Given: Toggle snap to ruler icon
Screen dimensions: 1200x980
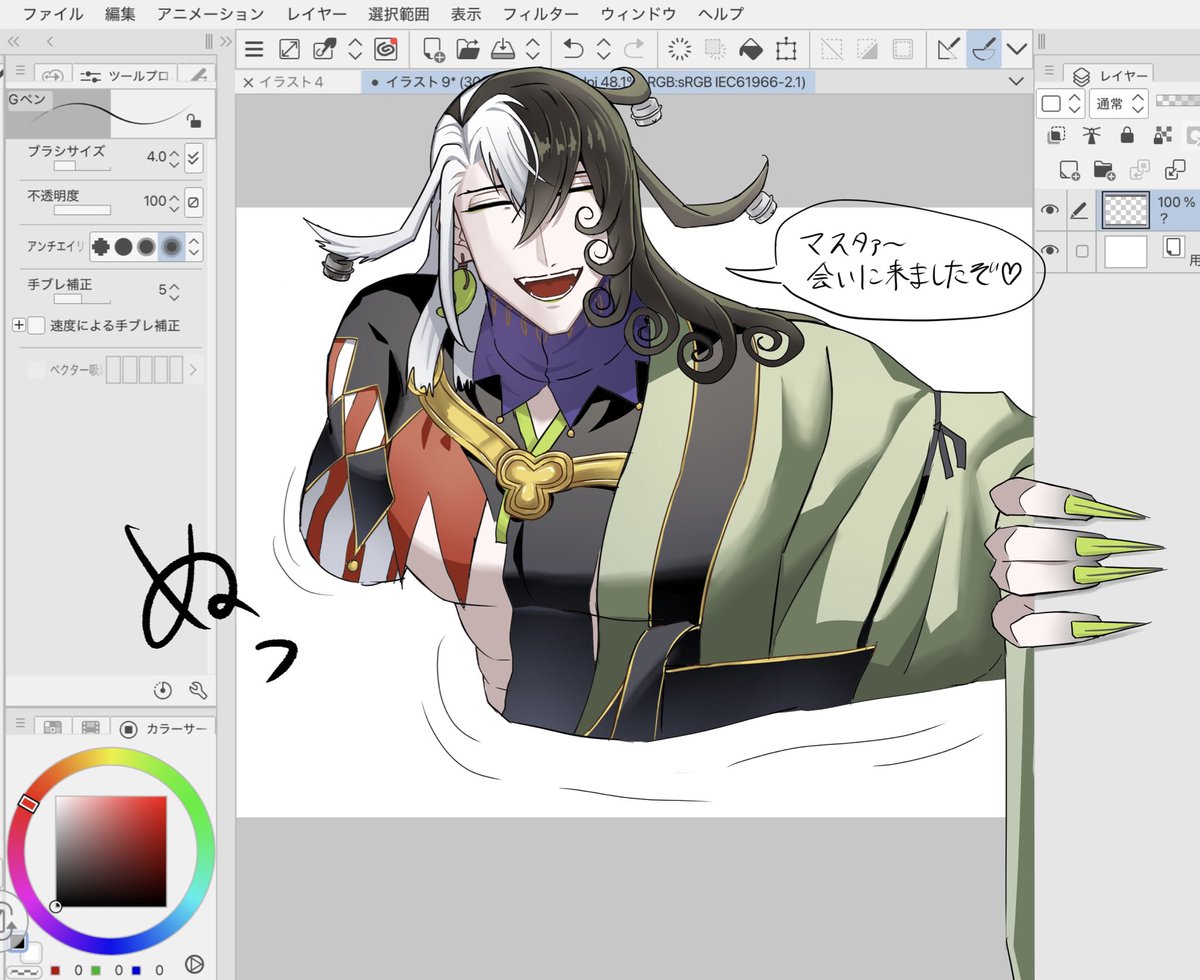Looking at the screenshot, I should (947, 48).
